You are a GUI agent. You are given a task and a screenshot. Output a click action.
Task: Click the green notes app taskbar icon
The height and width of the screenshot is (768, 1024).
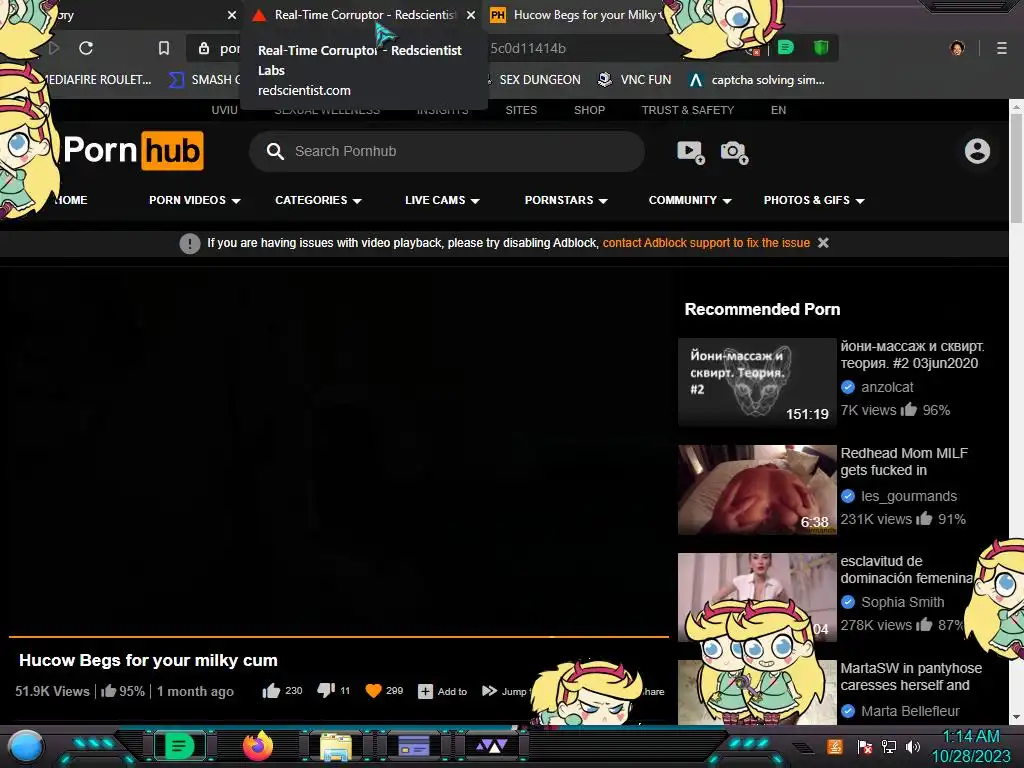(x=179, y=746)
